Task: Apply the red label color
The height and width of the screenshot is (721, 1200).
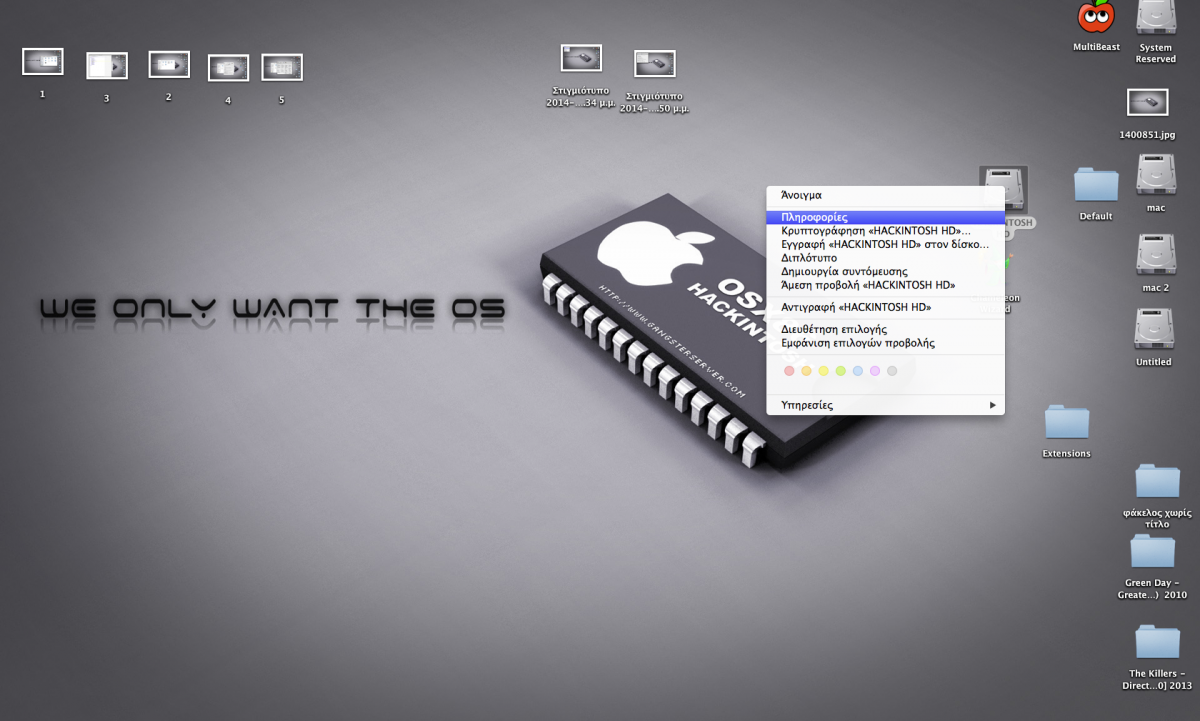Action: (x=789, y=371)
